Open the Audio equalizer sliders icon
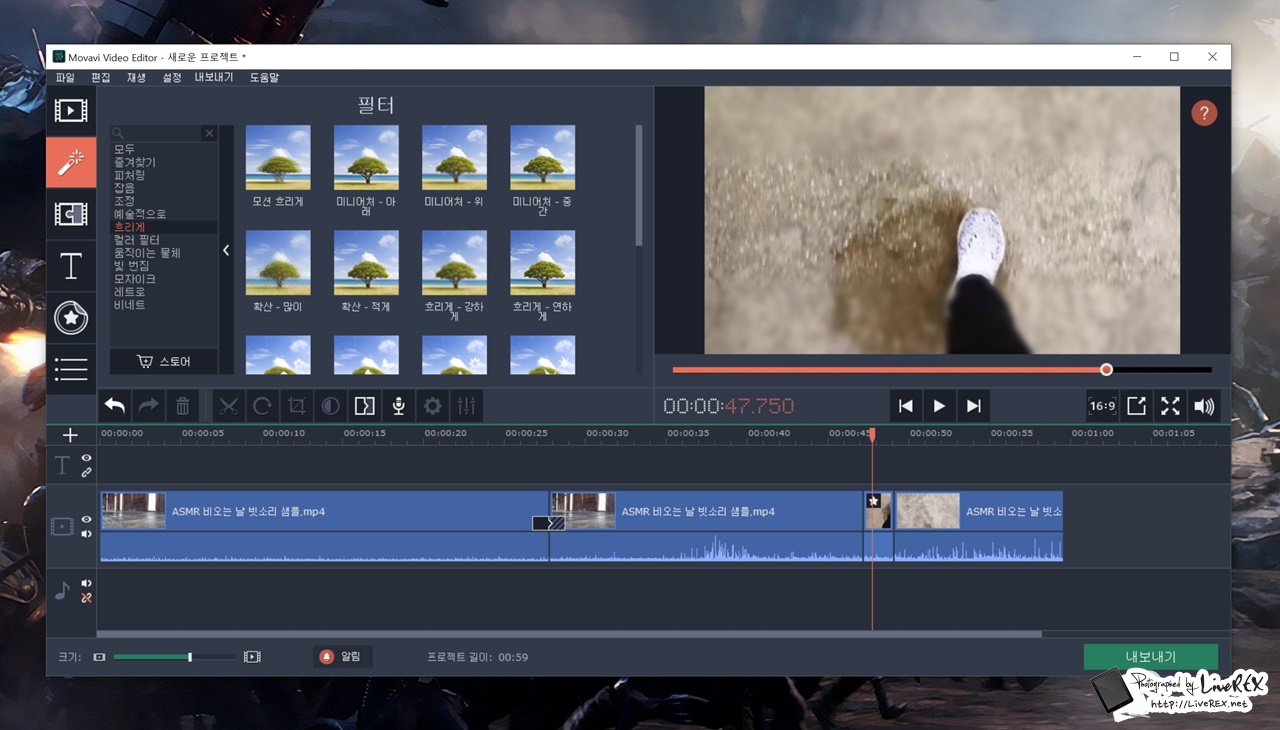Image resolution: width=1280 pixels, height=730 pixels. click(x=466, y=406)
